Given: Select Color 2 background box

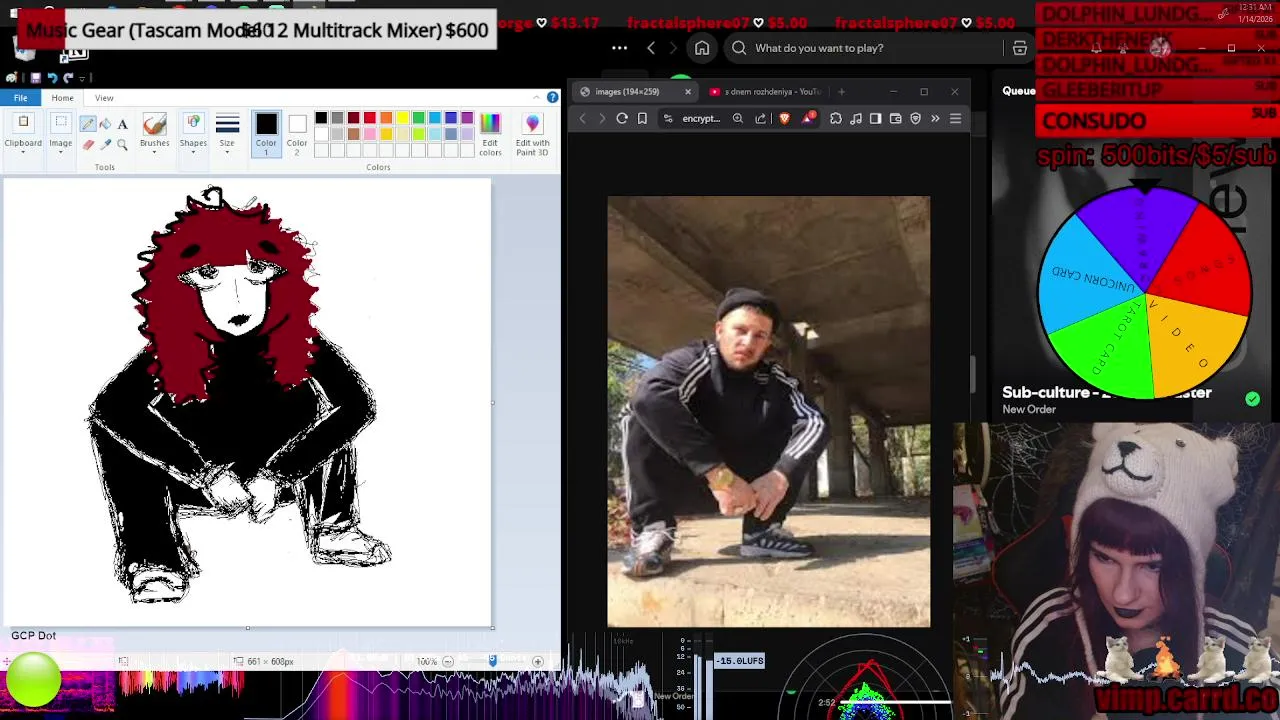Looking at the screenshot, I should pyautogui.click(x=297, y=134).
